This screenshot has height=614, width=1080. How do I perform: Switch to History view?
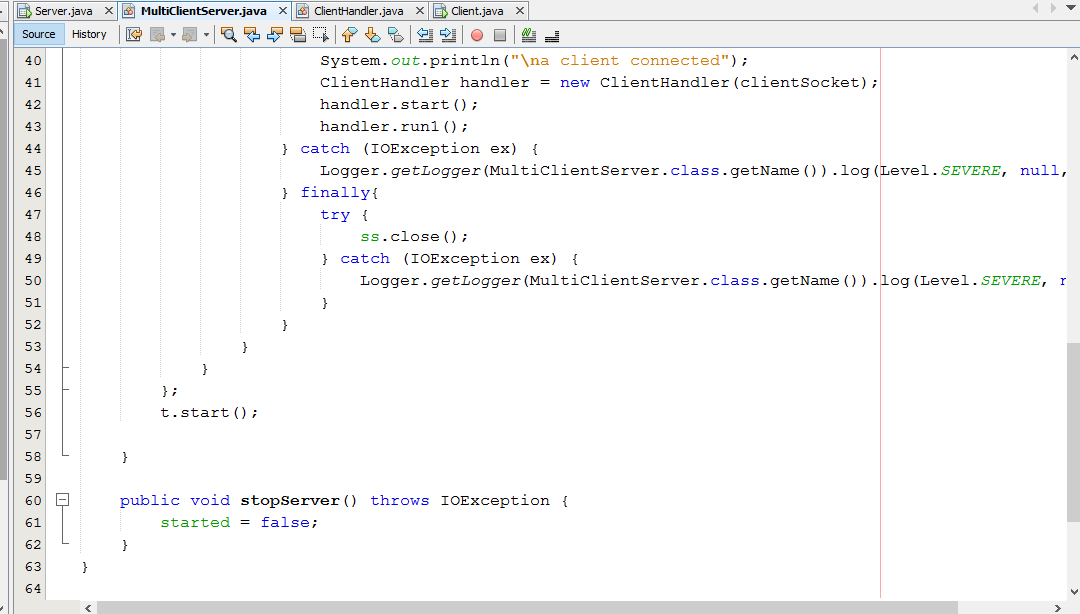click(89, 34)
